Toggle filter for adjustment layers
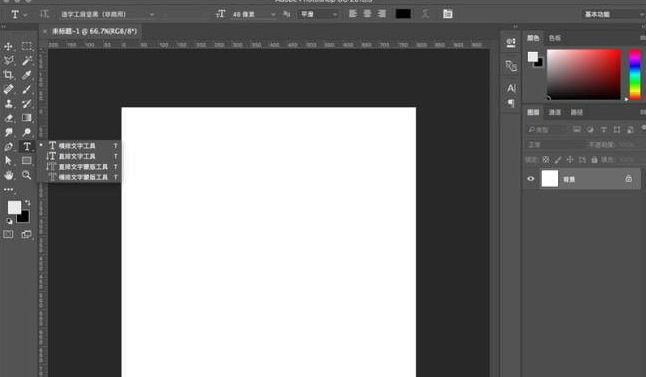Screen dimensions: 646x377 pos(590,129)
